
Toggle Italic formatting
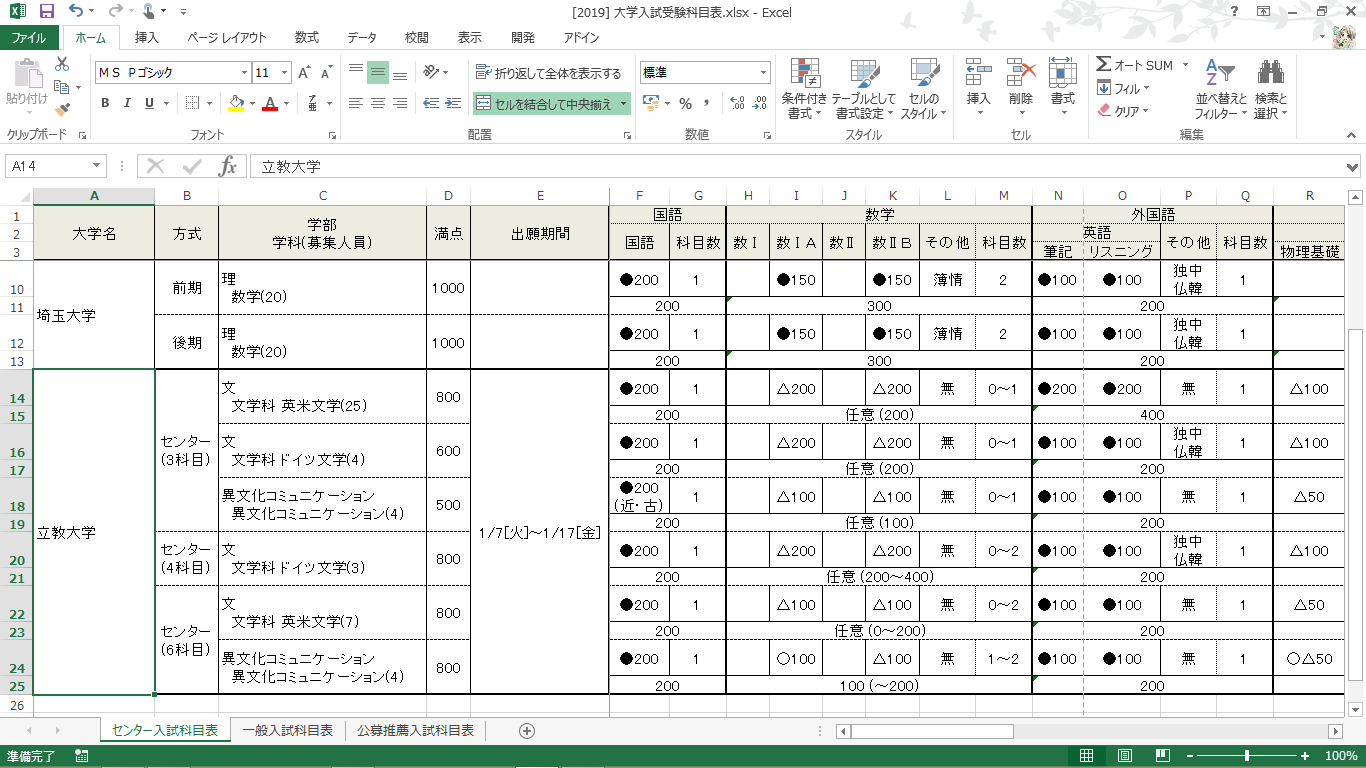pyautogui.click(x=127, y=103)
